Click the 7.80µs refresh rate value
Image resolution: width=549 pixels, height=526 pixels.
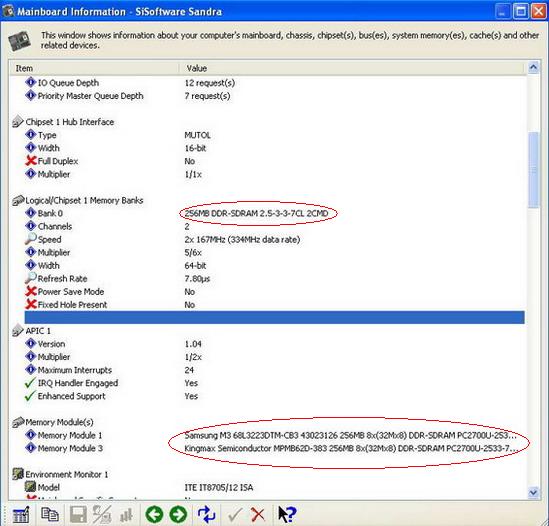[197, 279]
